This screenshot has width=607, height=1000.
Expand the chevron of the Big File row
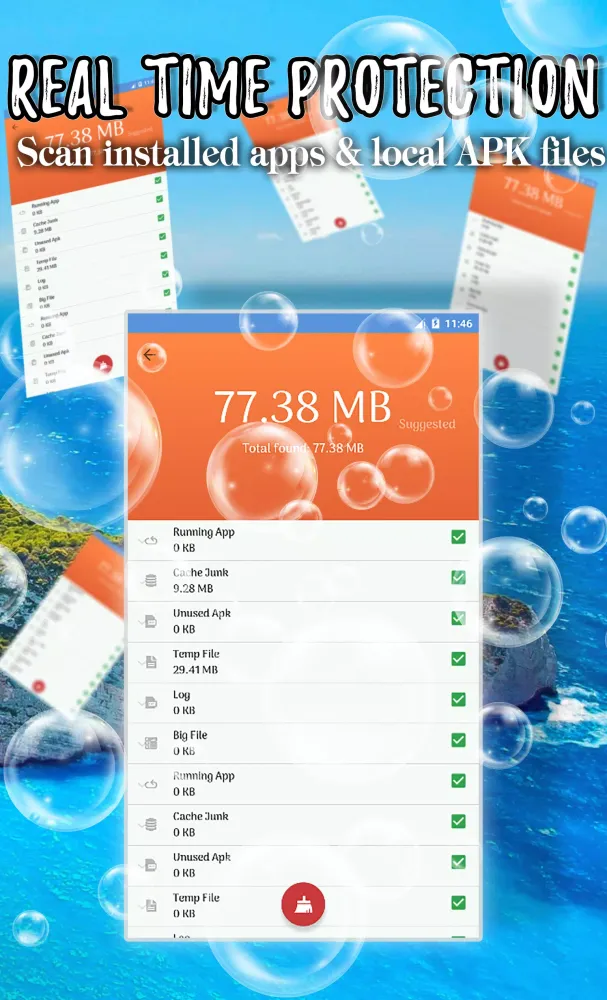coord(141,744)
